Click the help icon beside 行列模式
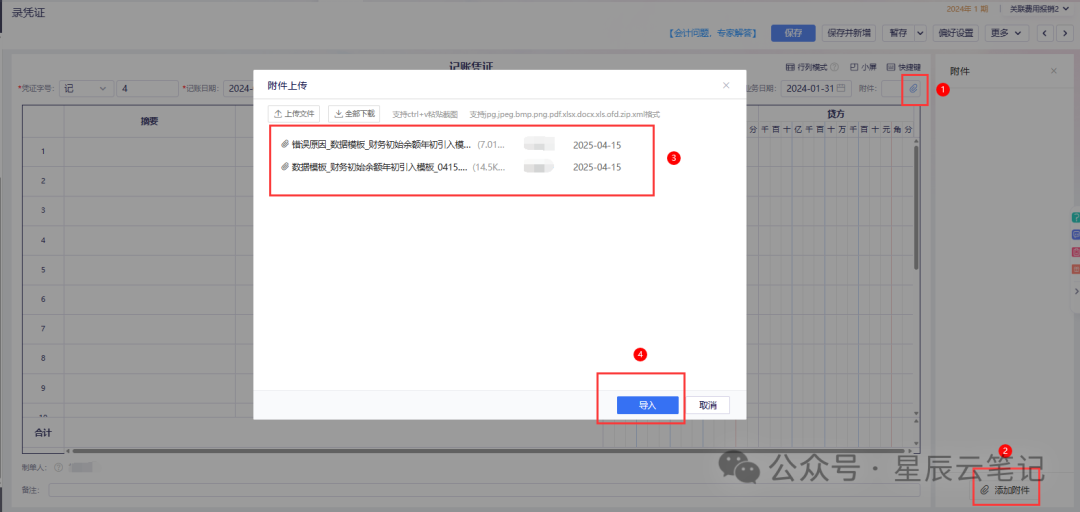This screenshot has height=512, width=1080. click(834, 68)
